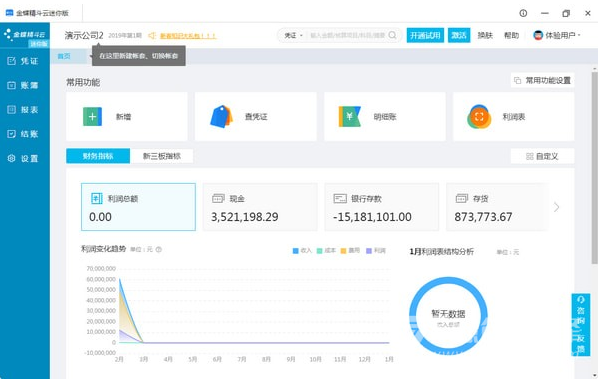Switch to the 新三板指标 tab
598x382 pixels.
162,156
